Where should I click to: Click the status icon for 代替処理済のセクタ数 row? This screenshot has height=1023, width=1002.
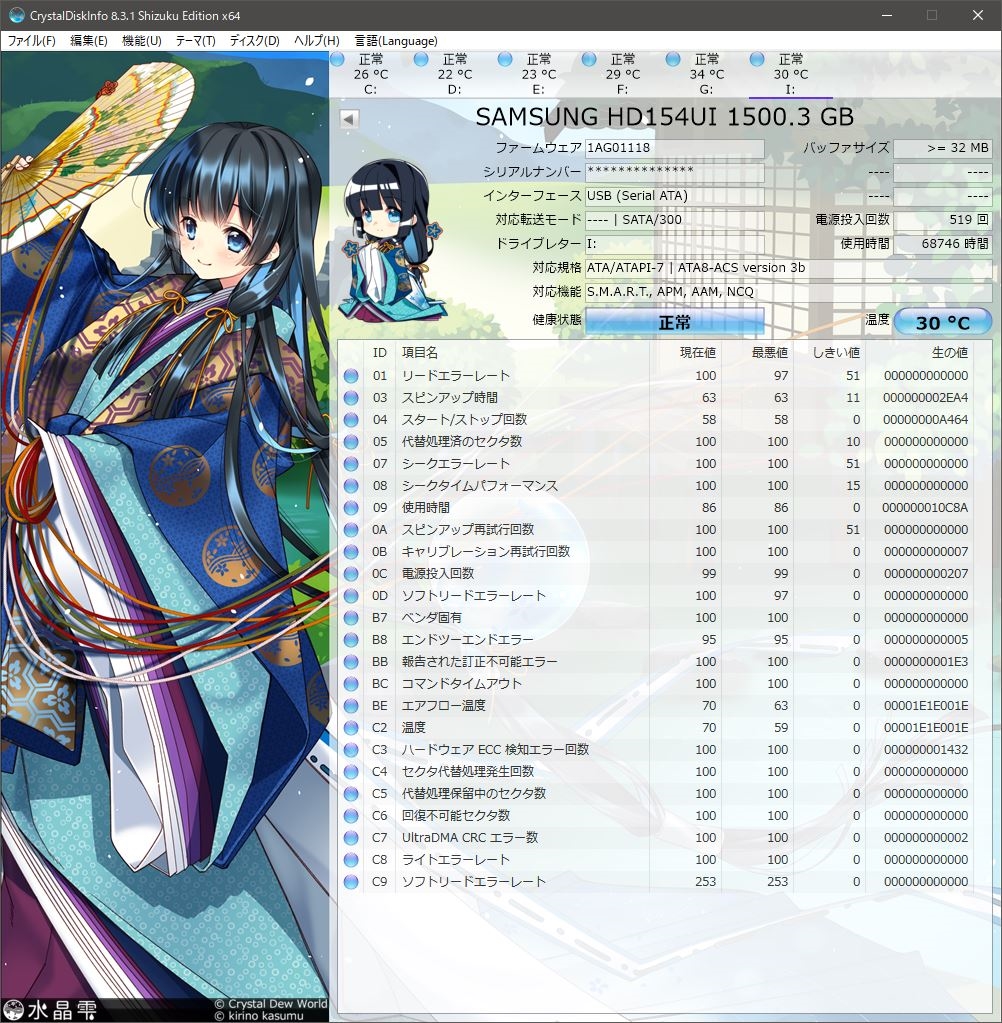point(351,442)
